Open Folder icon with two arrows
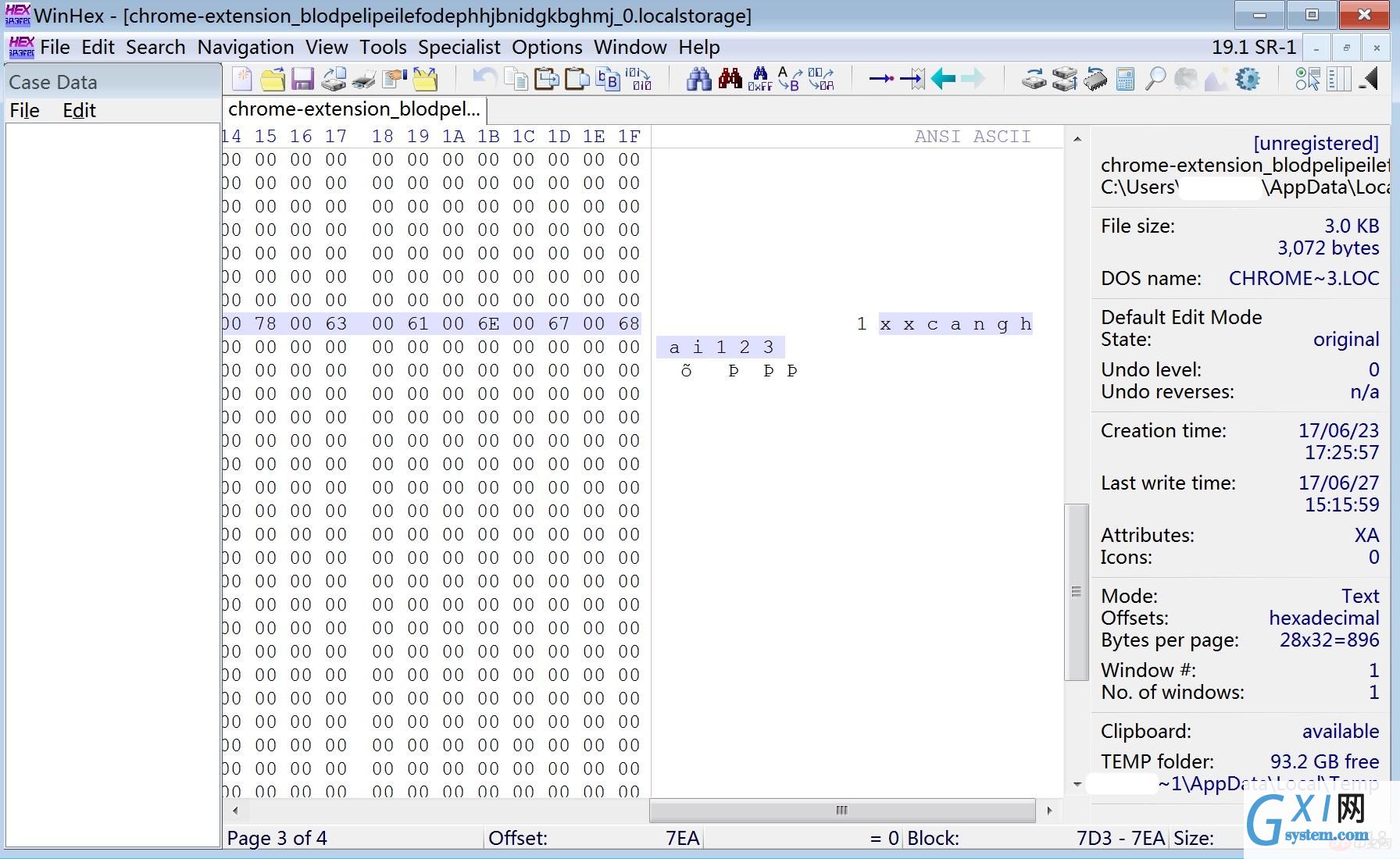This screenshot has width=1400, height=859. pyautogui.click(x=425, y=79)
